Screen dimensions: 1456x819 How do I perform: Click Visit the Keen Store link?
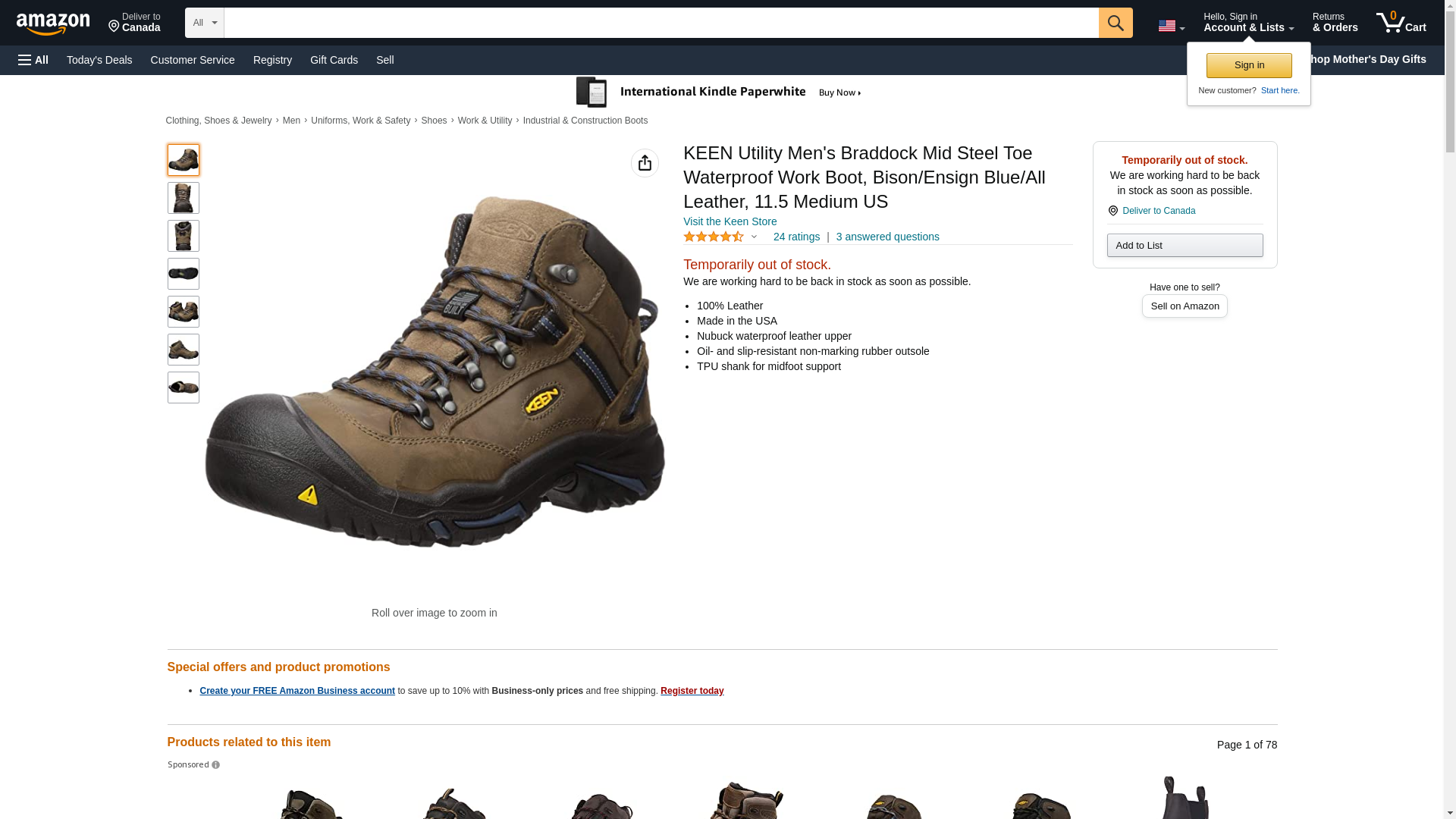click(730, 221)
